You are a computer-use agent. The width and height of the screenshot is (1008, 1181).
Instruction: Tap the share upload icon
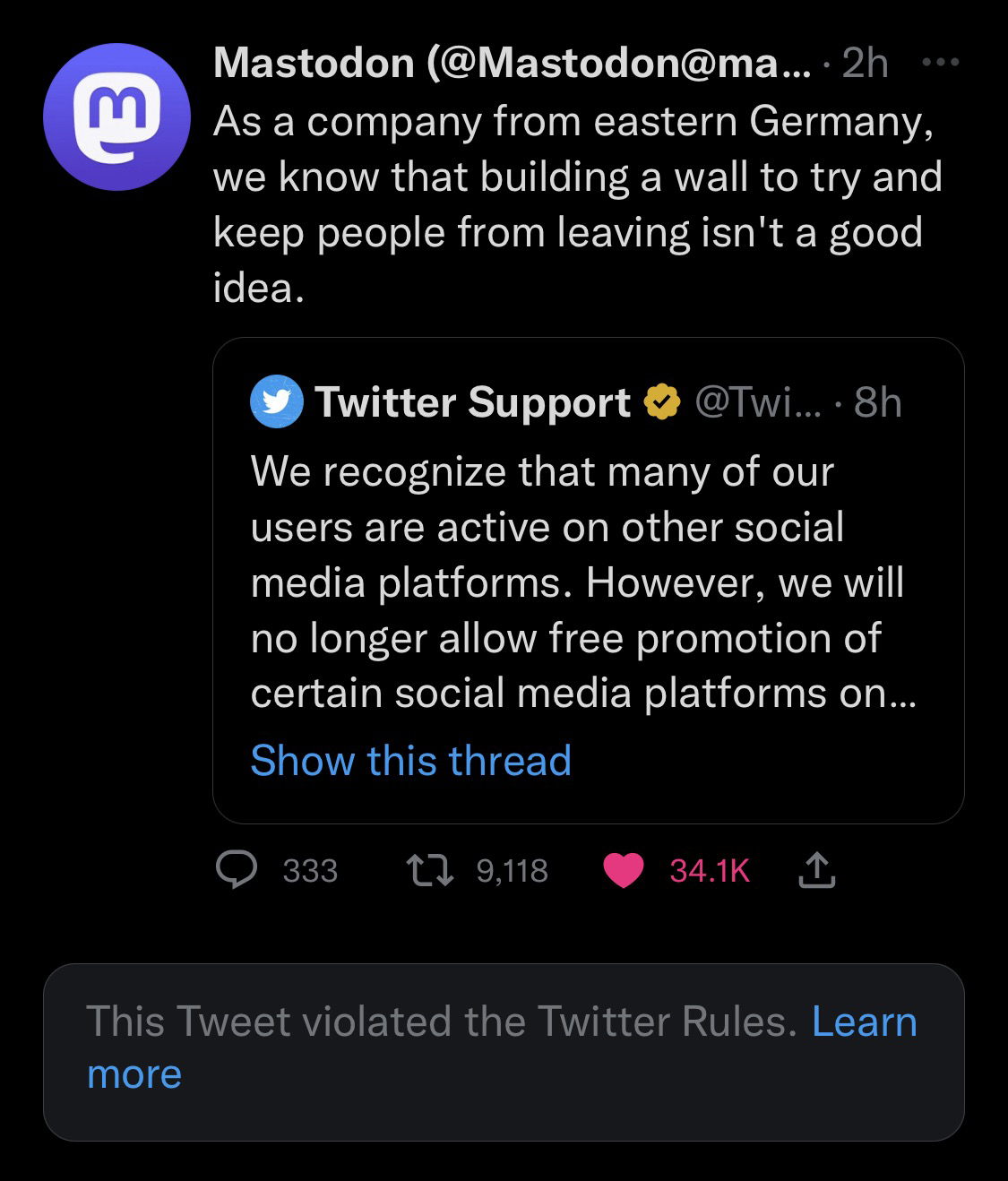[816, 870]
